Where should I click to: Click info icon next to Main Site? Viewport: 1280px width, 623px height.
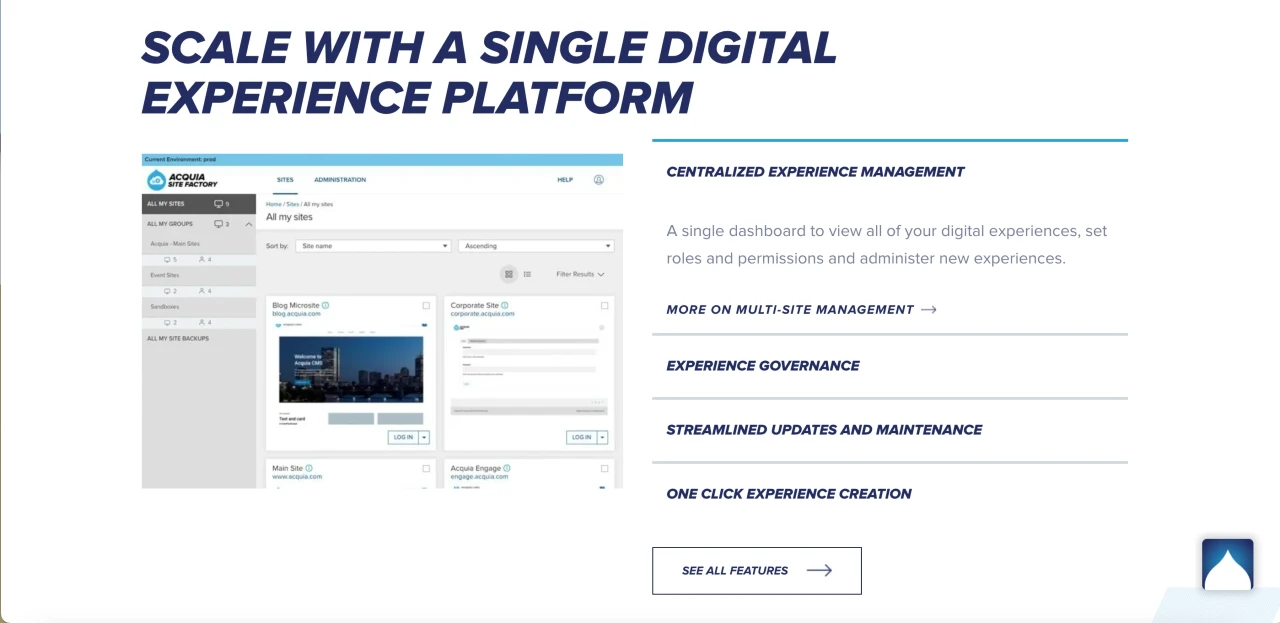click(x=309, y=468)
